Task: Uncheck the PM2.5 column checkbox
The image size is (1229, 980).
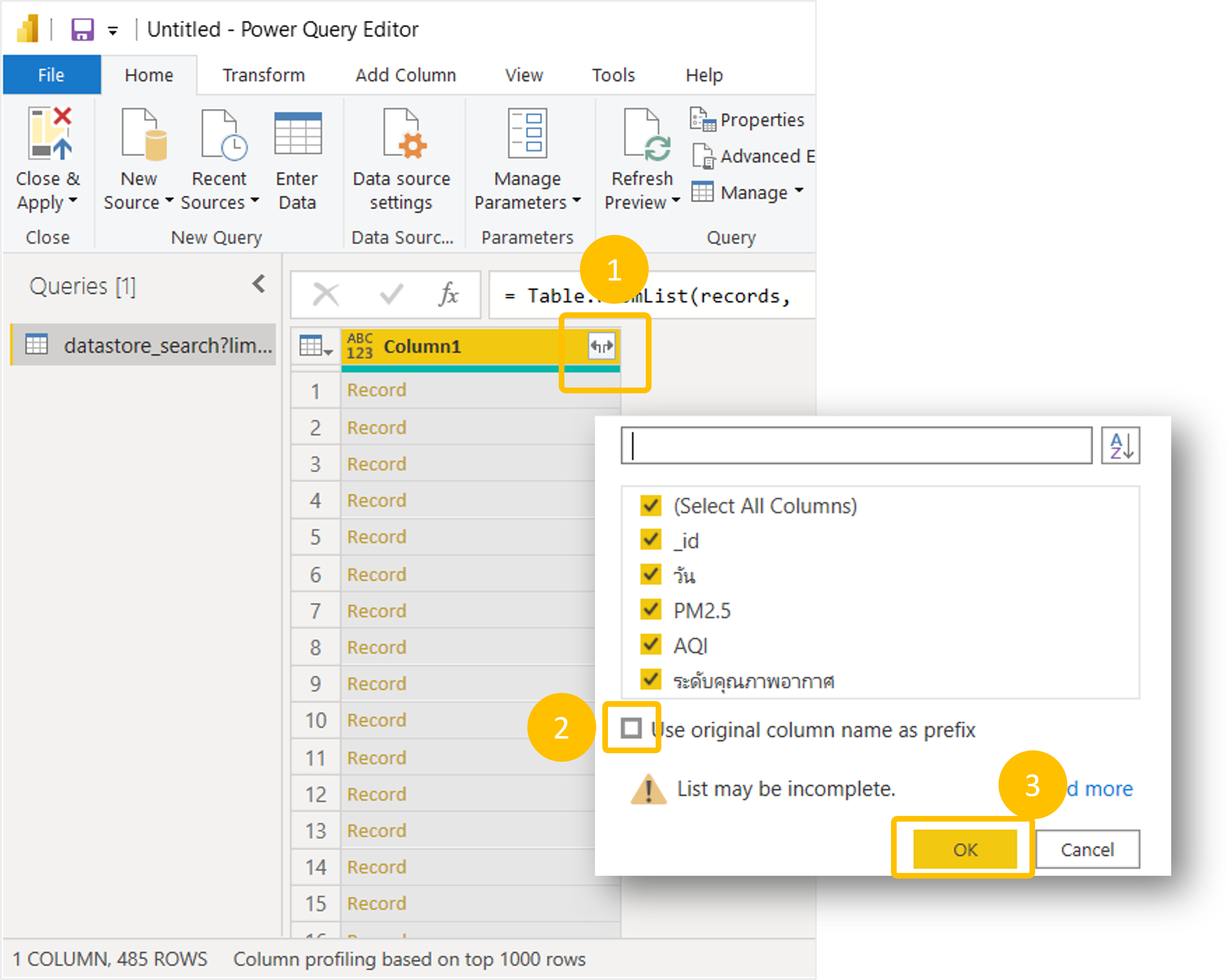Action: pos(650,609)
